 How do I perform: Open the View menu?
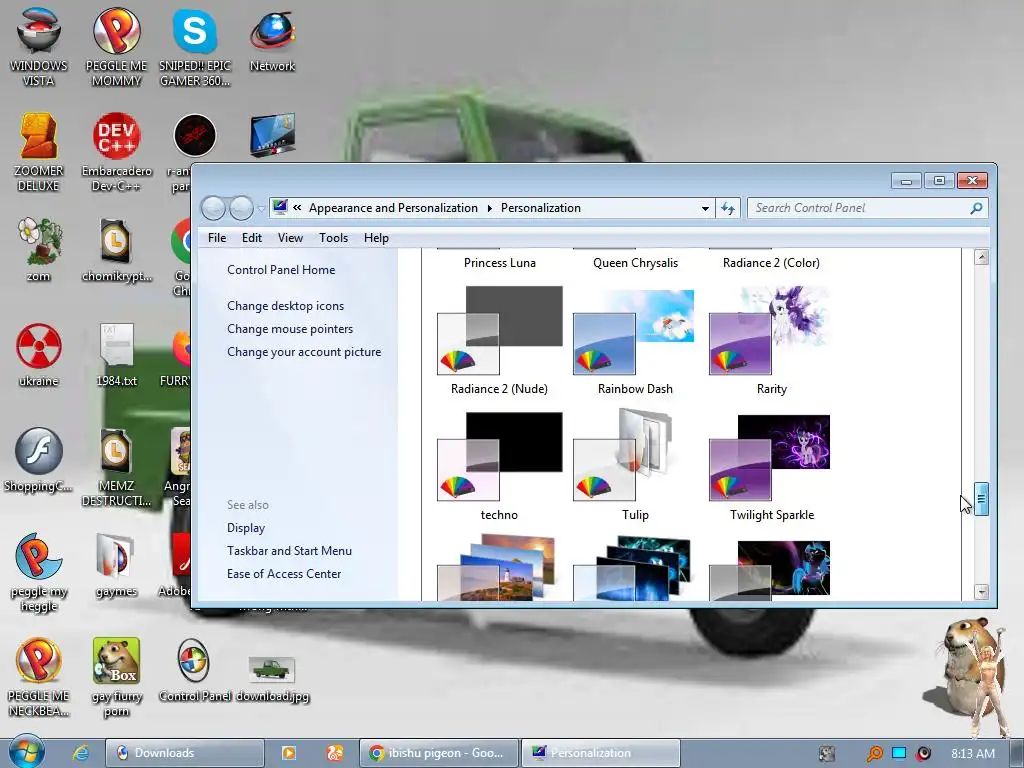coord(290,238)
